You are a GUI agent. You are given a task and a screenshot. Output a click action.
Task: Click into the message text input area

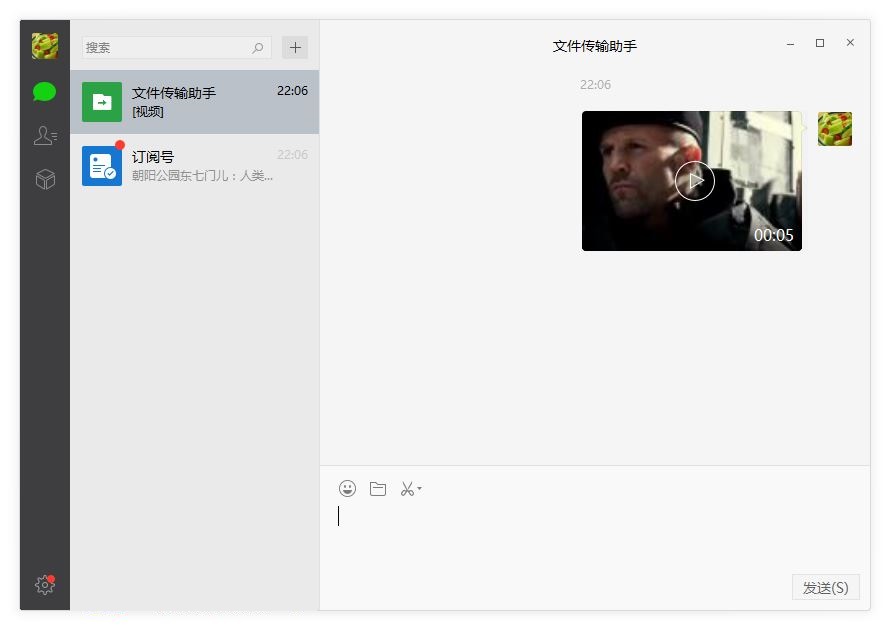595,534
